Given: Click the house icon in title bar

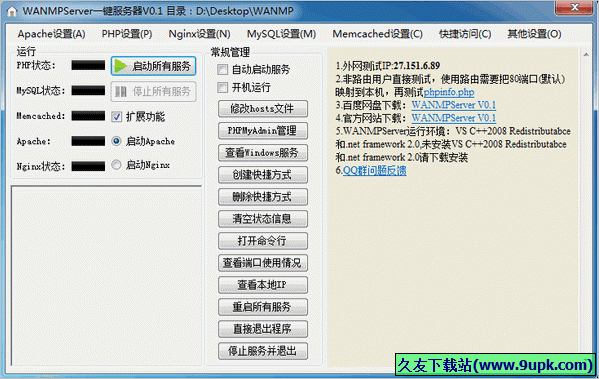Looking at the screenshot, I should 12,11.
